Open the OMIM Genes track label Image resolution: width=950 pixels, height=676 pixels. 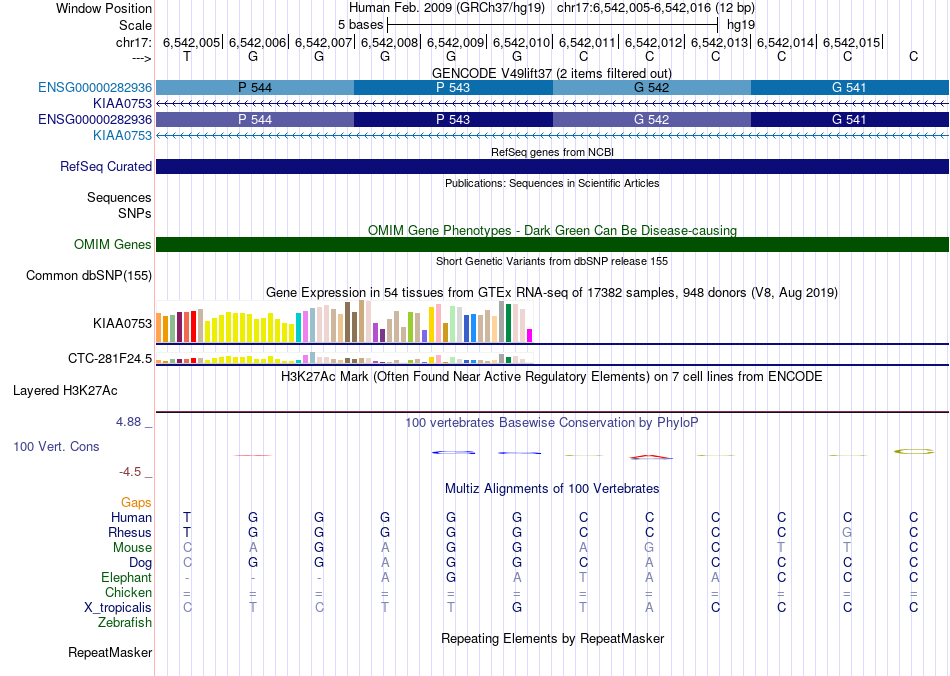(112, 244)
